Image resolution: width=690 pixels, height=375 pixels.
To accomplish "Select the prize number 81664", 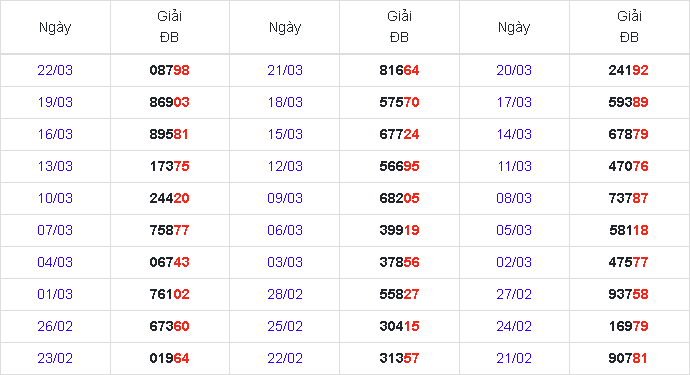I will [x=399, y=70].
